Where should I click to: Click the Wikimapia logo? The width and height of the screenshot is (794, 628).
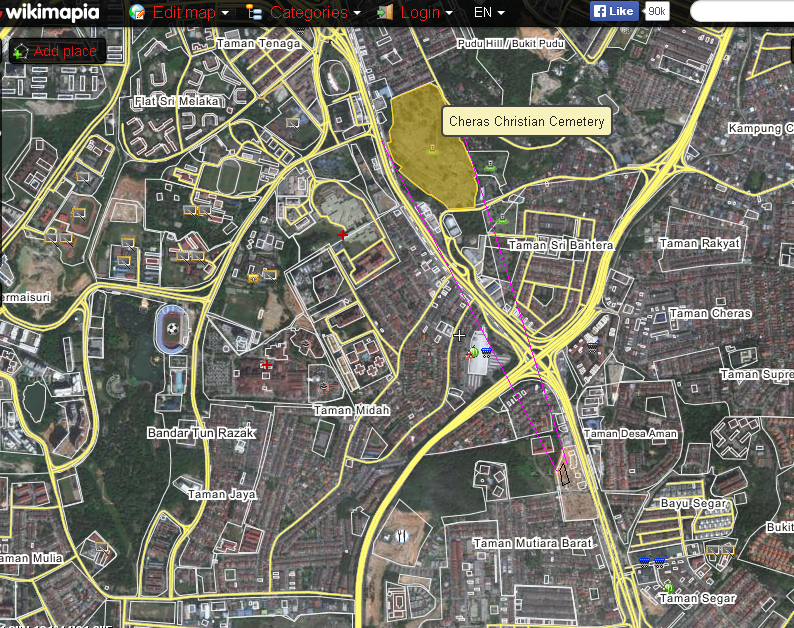tap(55, 12)
